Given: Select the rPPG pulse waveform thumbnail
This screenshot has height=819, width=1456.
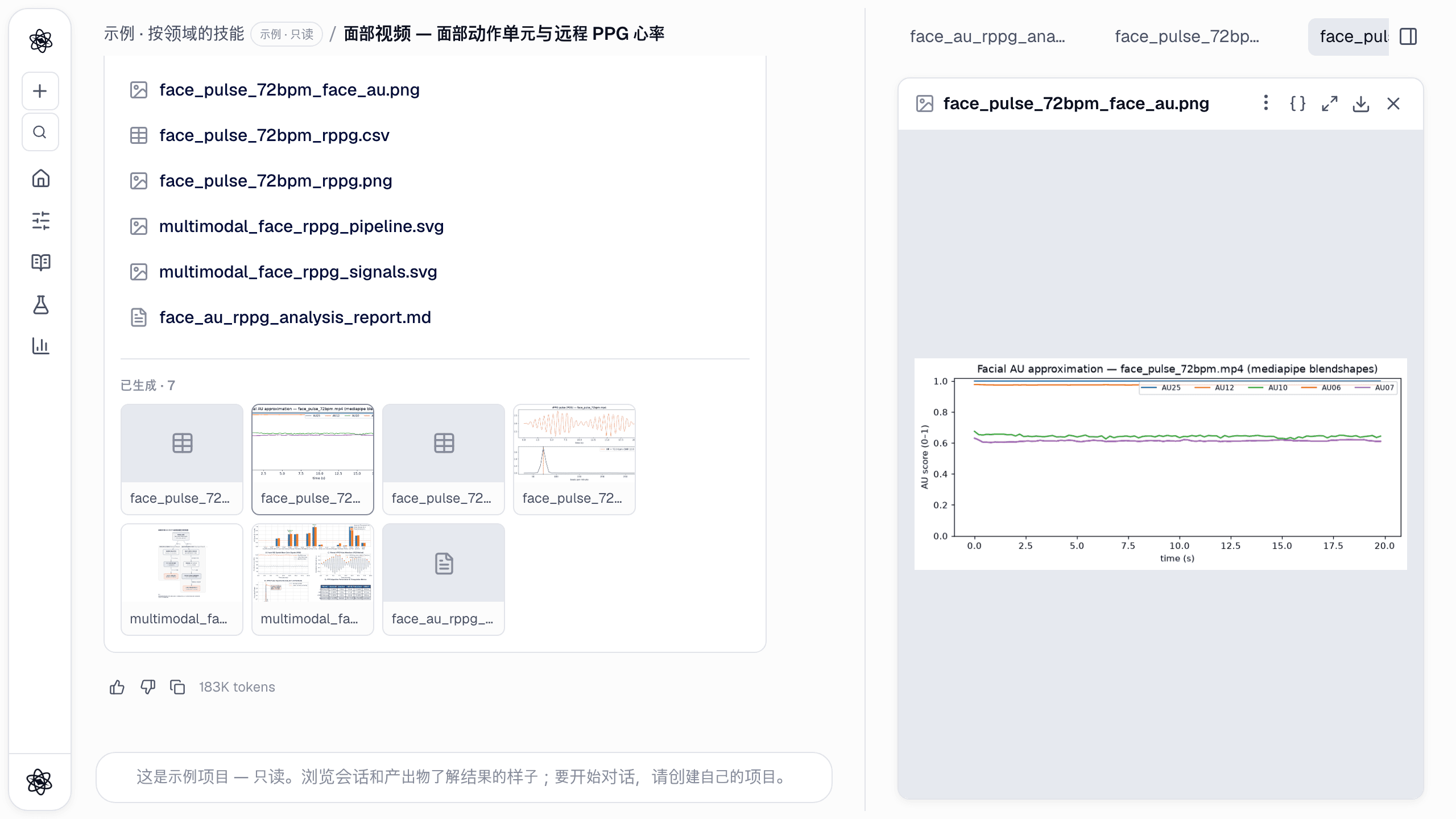Looking at the screenshot, I should (x=574, y=460).
